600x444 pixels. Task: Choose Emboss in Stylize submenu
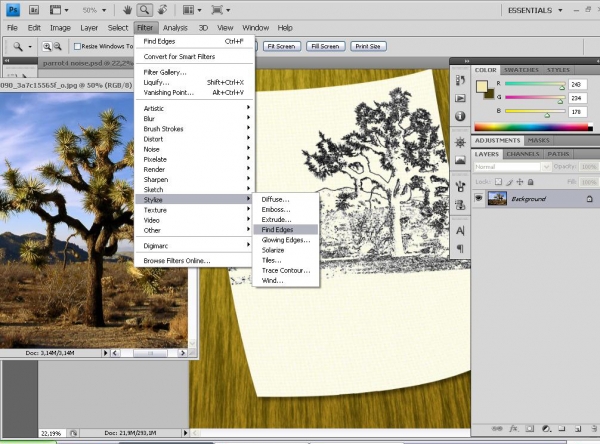coord(286,209)
